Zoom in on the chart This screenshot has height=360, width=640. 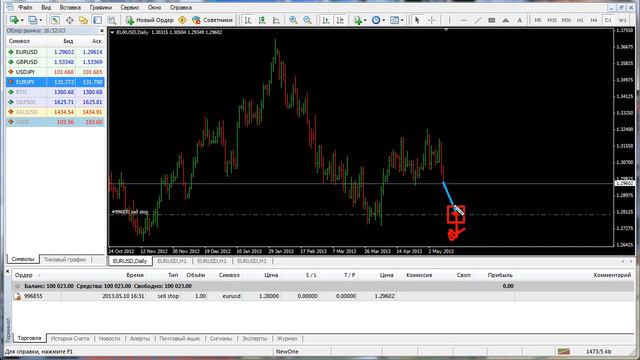293,20
